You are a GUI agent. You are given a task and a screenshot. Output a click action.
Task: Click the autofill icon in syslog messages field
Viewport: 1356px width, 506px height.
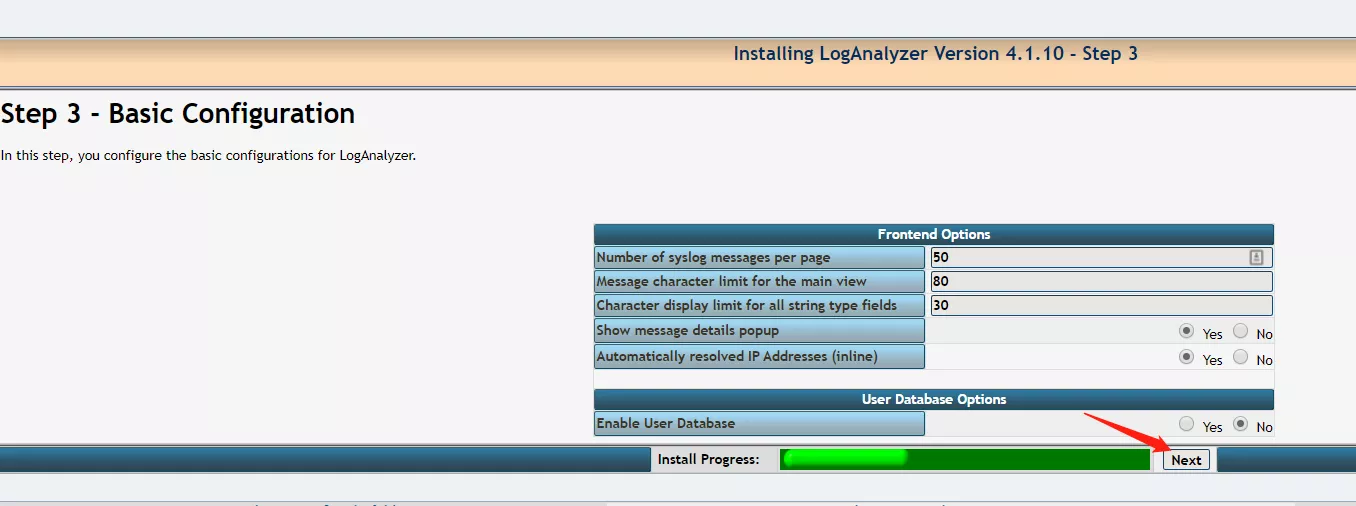click(1256, 258)
